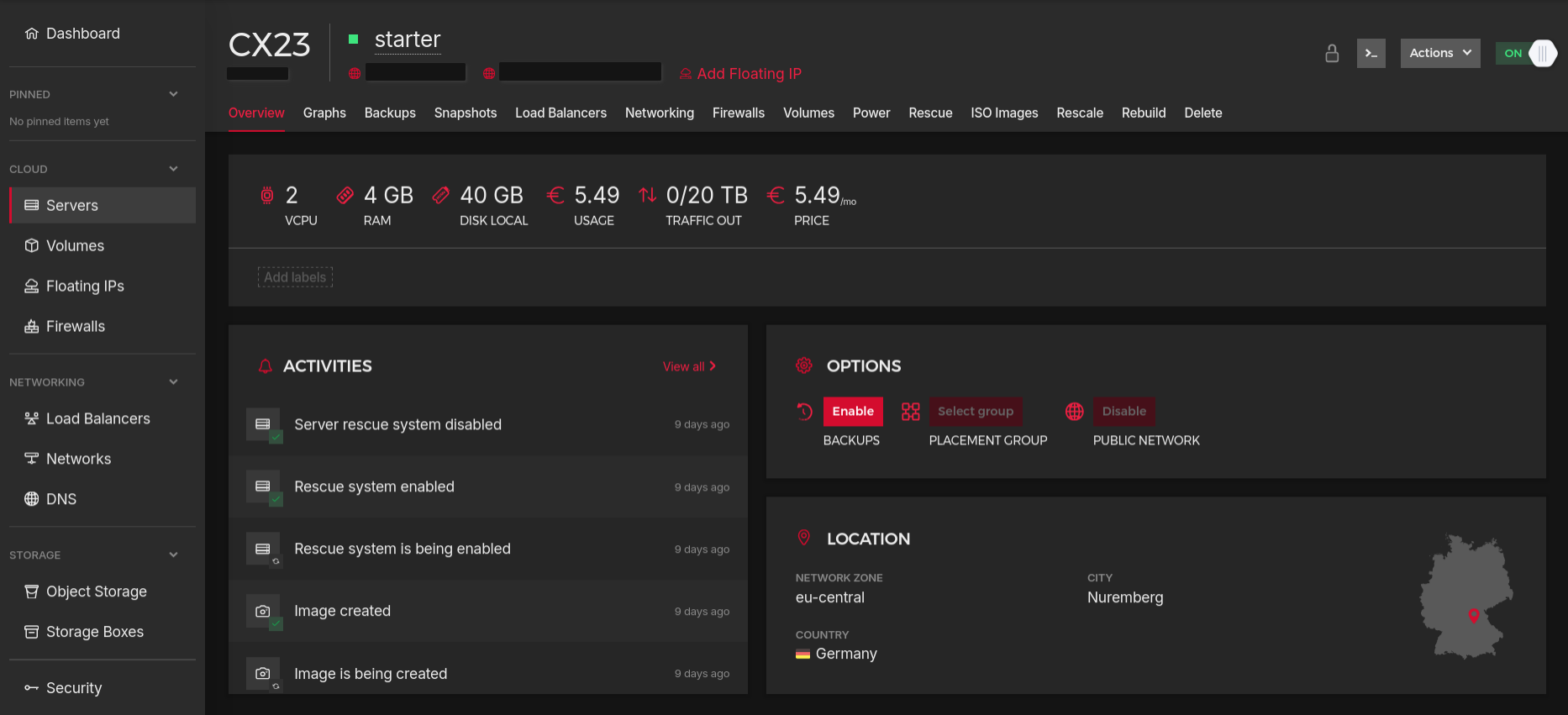Viewport: 1568px width, 715px height.
Task: Open the Networking tab
Action: 660,113
